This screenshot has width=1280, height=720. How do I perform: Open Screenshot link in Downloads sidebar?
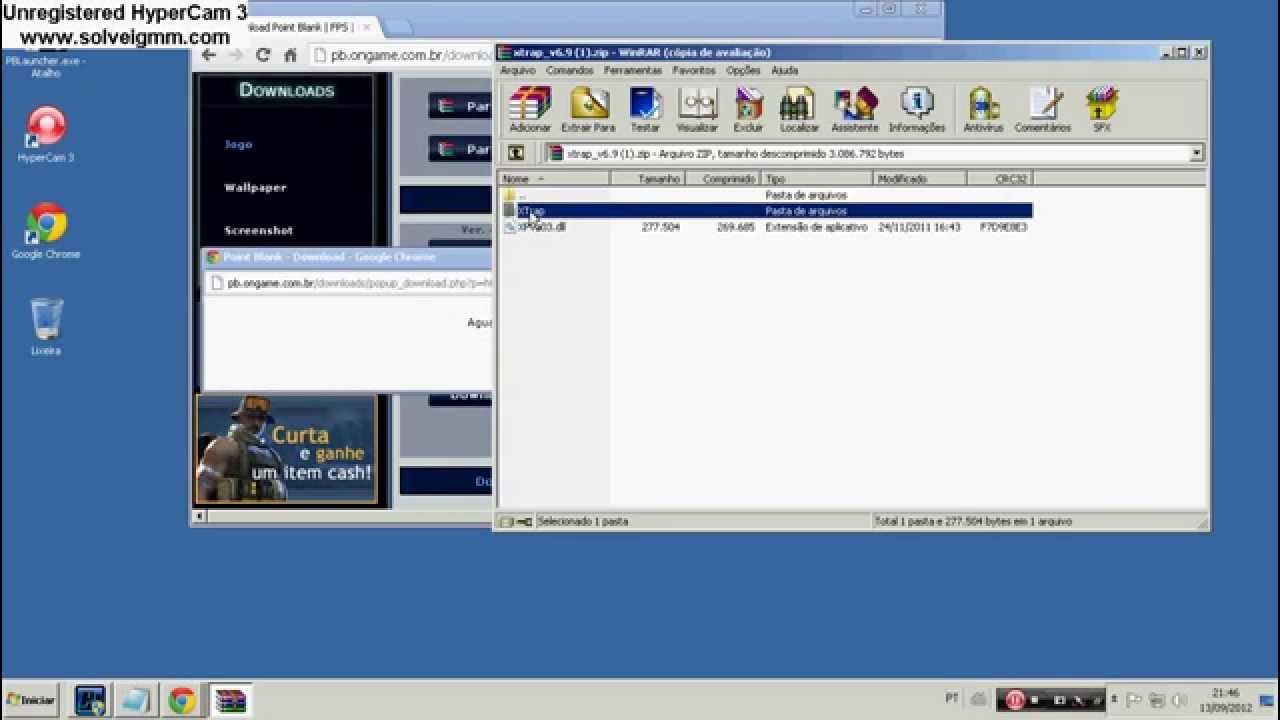click(258, 230)
